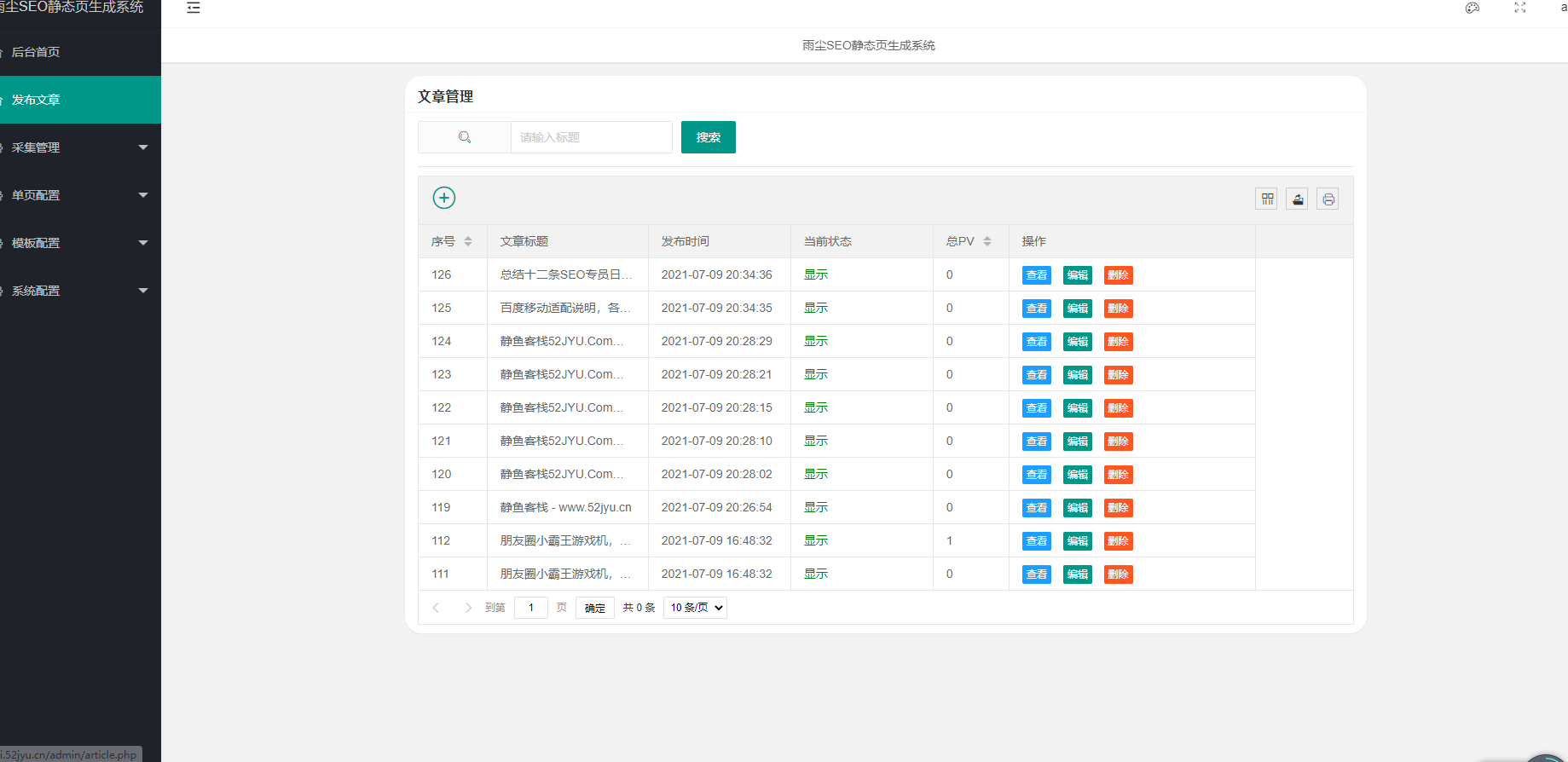This screenshot has height=762, width=1568.
Task: Enter fullscreen with the expand icon
Action: [1520, 8]
